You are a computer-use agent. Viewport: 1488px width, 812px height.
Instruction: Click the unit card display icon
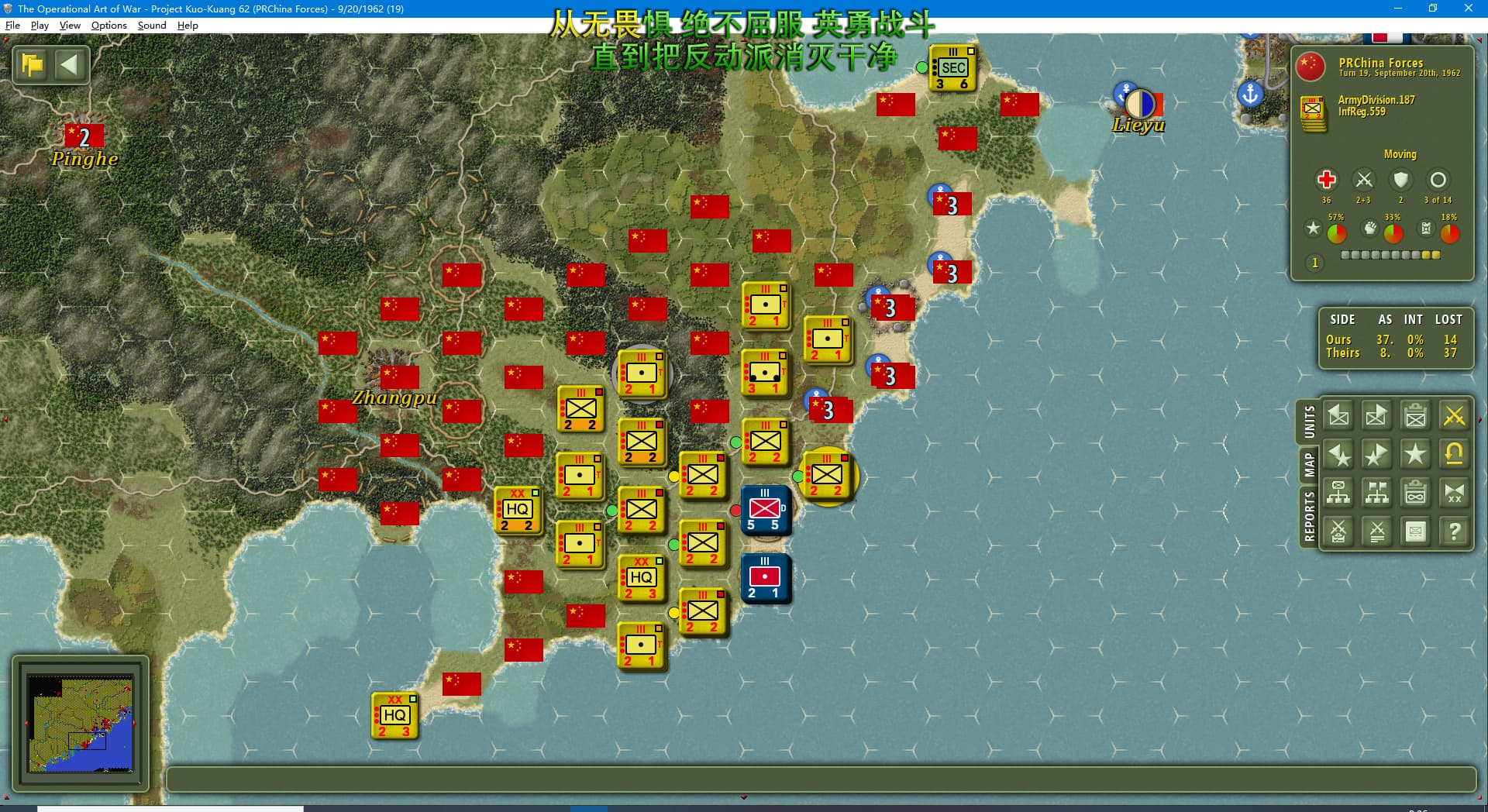pyautogui.click(x=1415, y=532)
